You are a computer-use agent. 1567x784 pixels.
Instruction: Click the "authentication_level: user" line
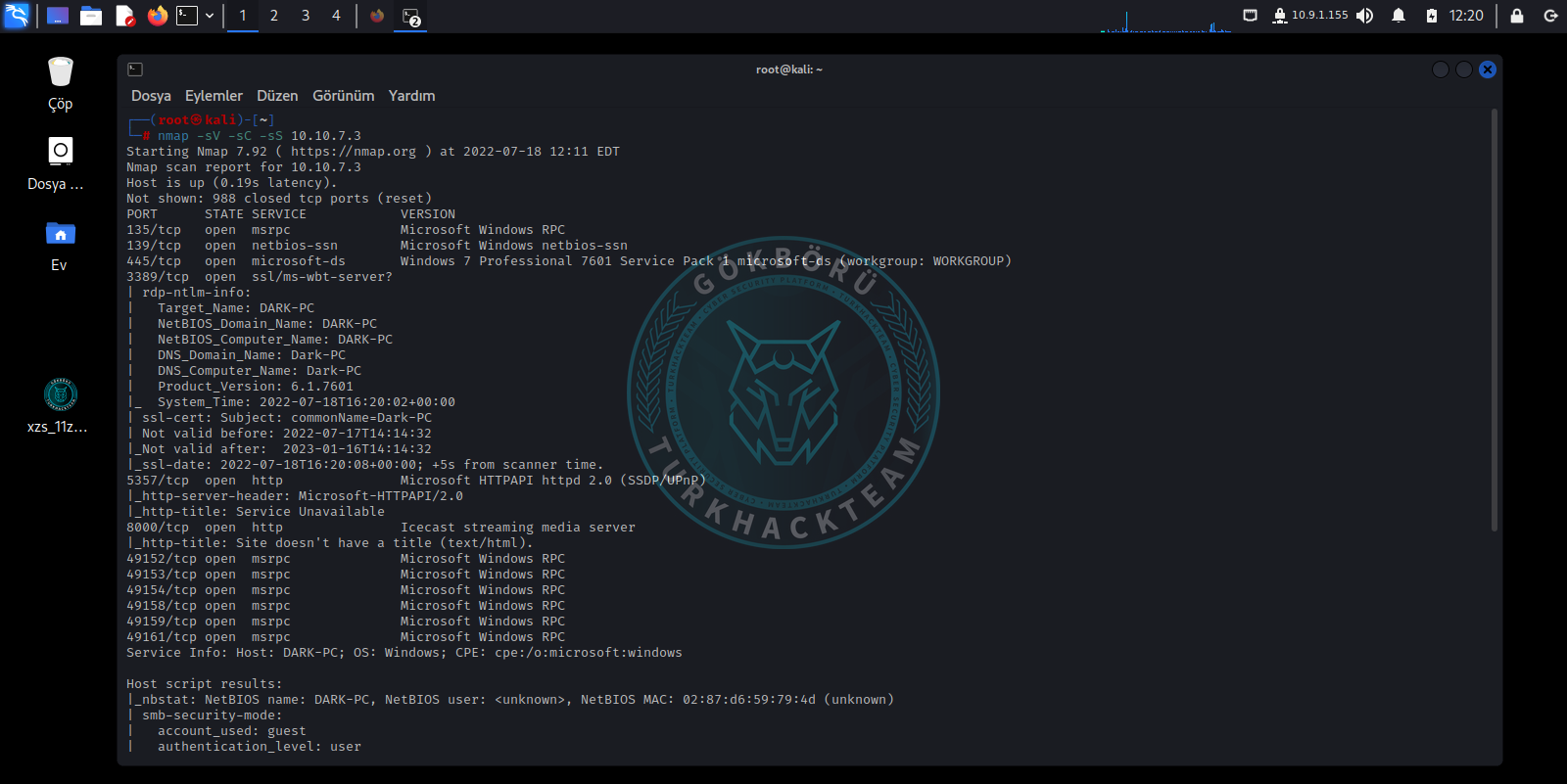[x=260, y=747]
